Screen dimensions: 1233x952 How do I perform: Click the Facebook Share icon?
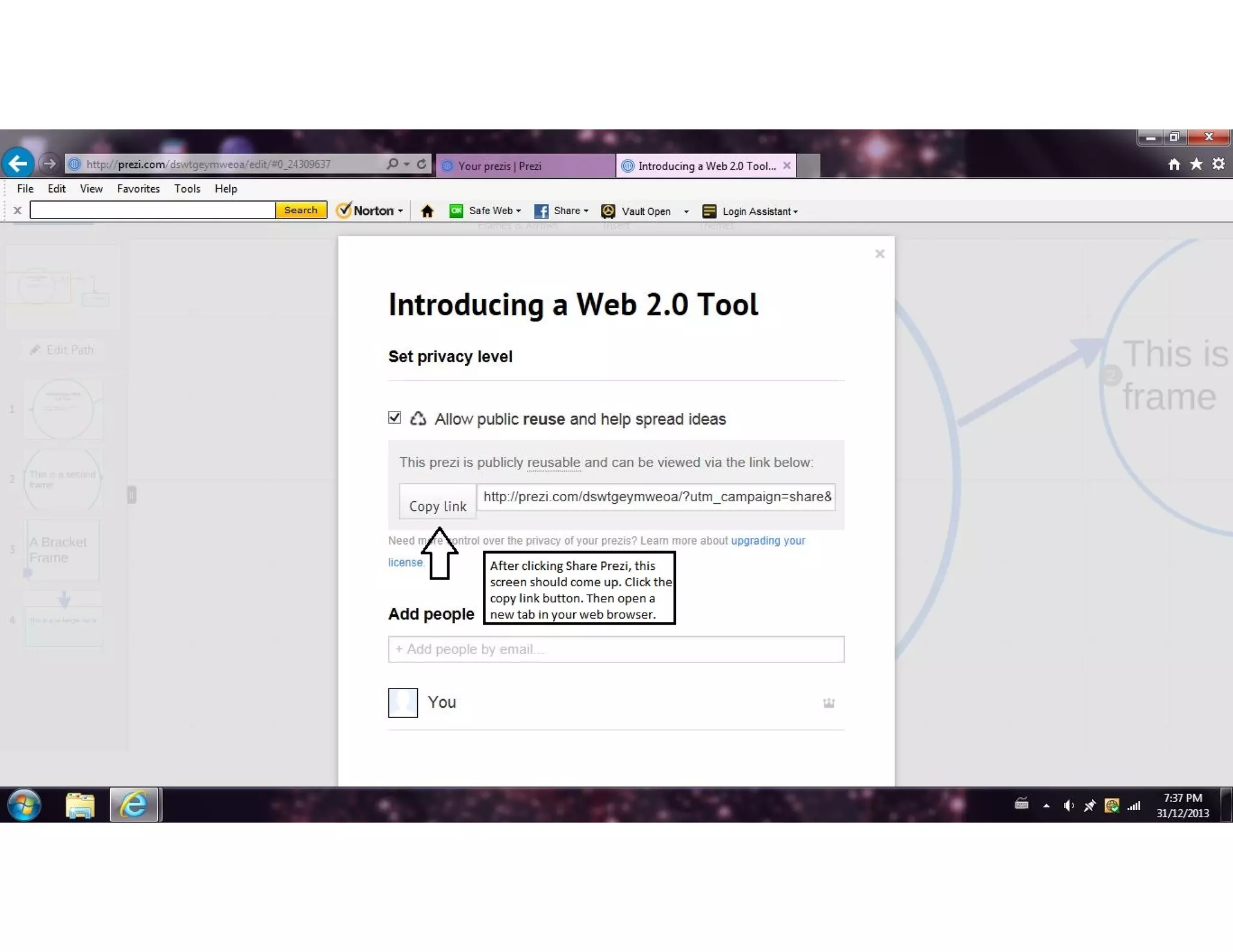(541, 211)
